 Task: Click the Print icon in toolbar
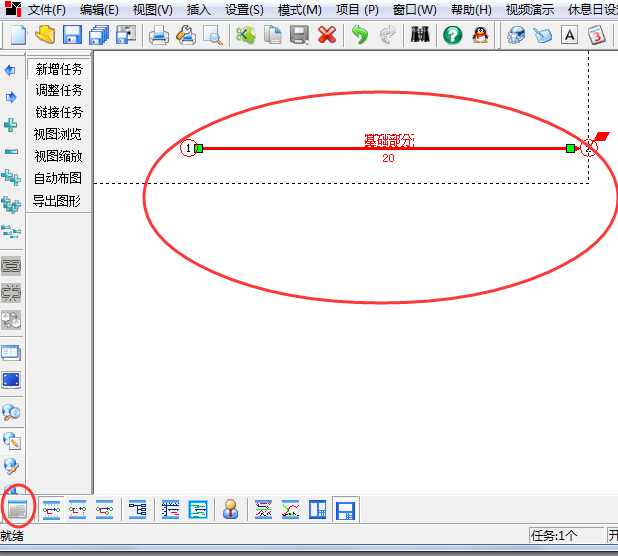[x=159, y=36]
